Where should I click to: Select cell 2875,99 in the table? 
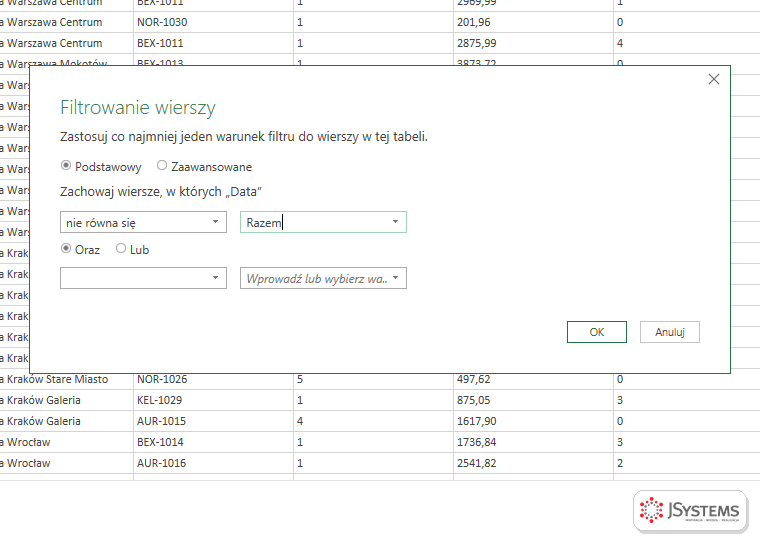(x=533, y=43)
